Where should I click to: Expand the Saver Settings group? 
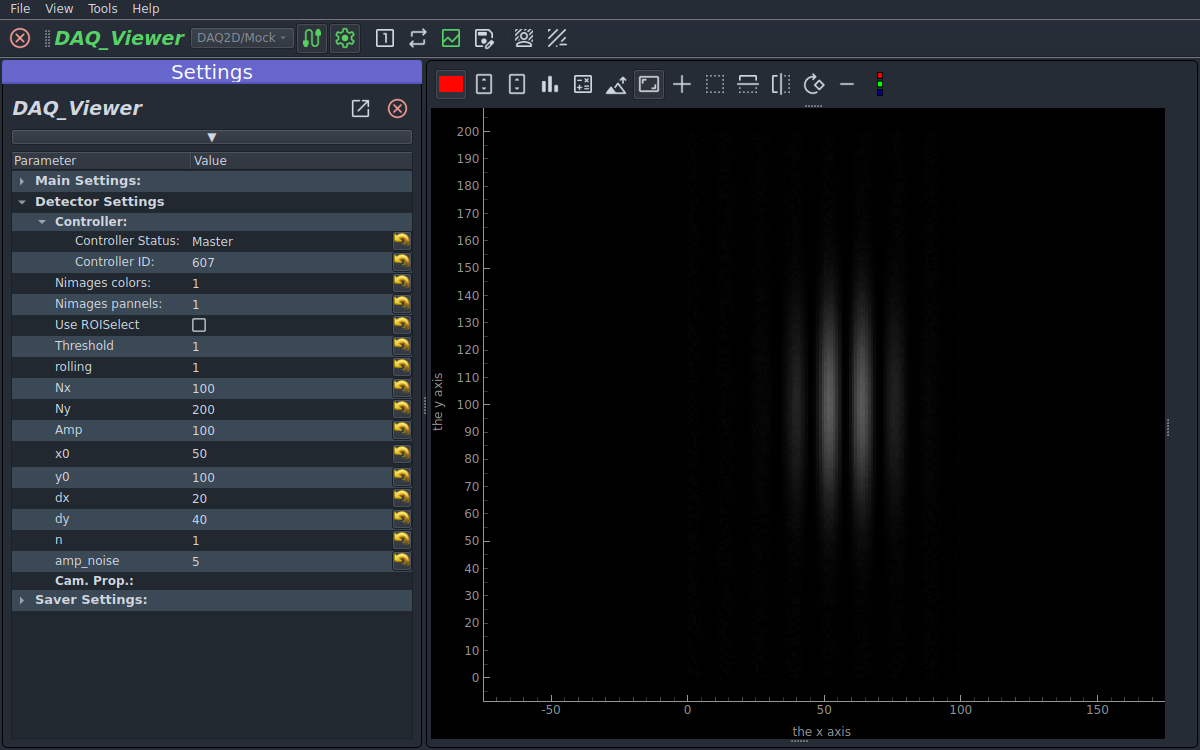tap(21, 600)
